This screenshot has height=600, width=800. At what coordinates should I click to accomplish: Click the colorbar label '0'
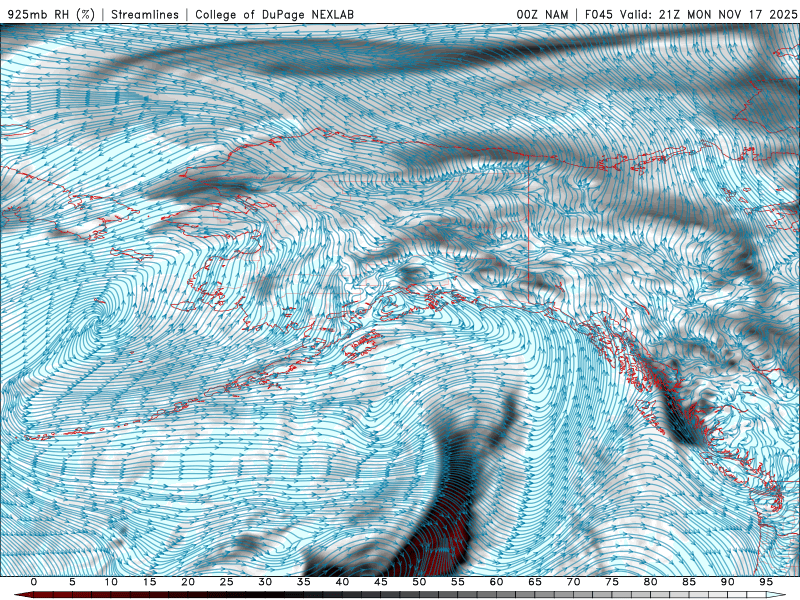point(34,582)
